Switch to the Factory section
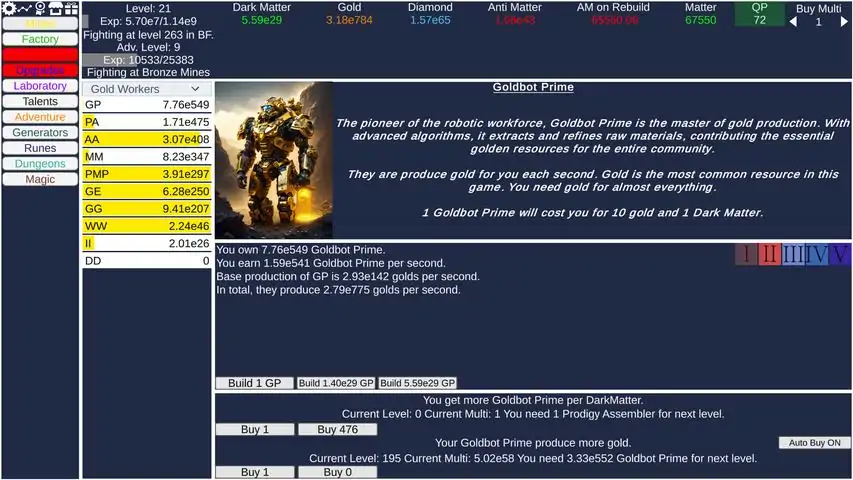The height and width of the screenshot is (480, 853). click(40, 39)
